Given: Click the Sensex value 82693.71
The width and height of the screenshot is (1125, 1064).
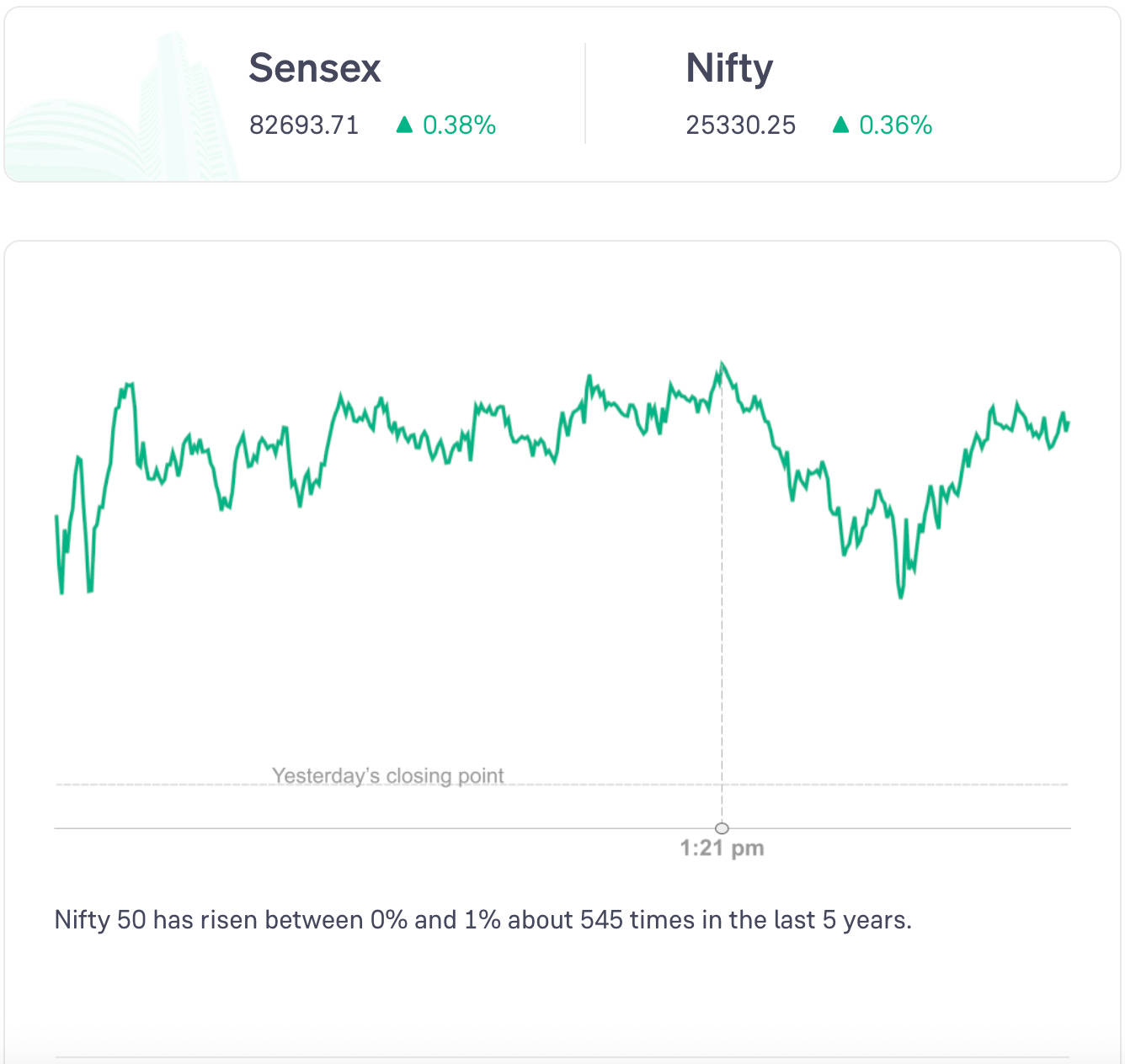Looking at the screenshot, I should click(304, 125).
